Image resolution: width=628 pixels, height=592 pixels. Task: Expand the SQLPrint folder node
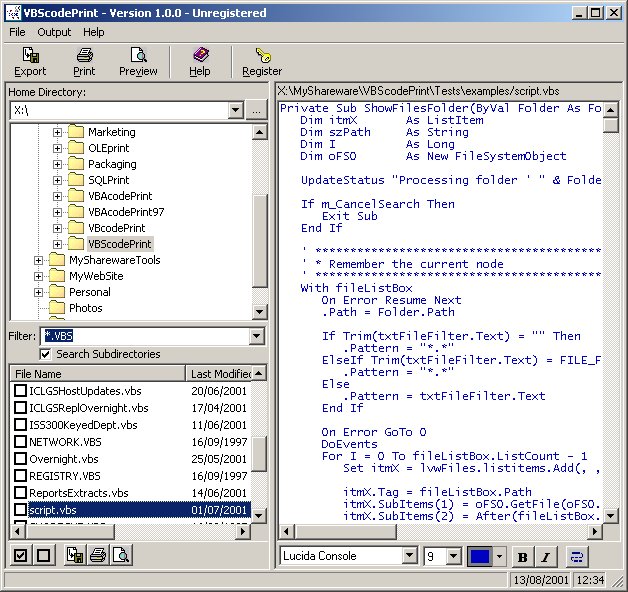click(57, 180)
